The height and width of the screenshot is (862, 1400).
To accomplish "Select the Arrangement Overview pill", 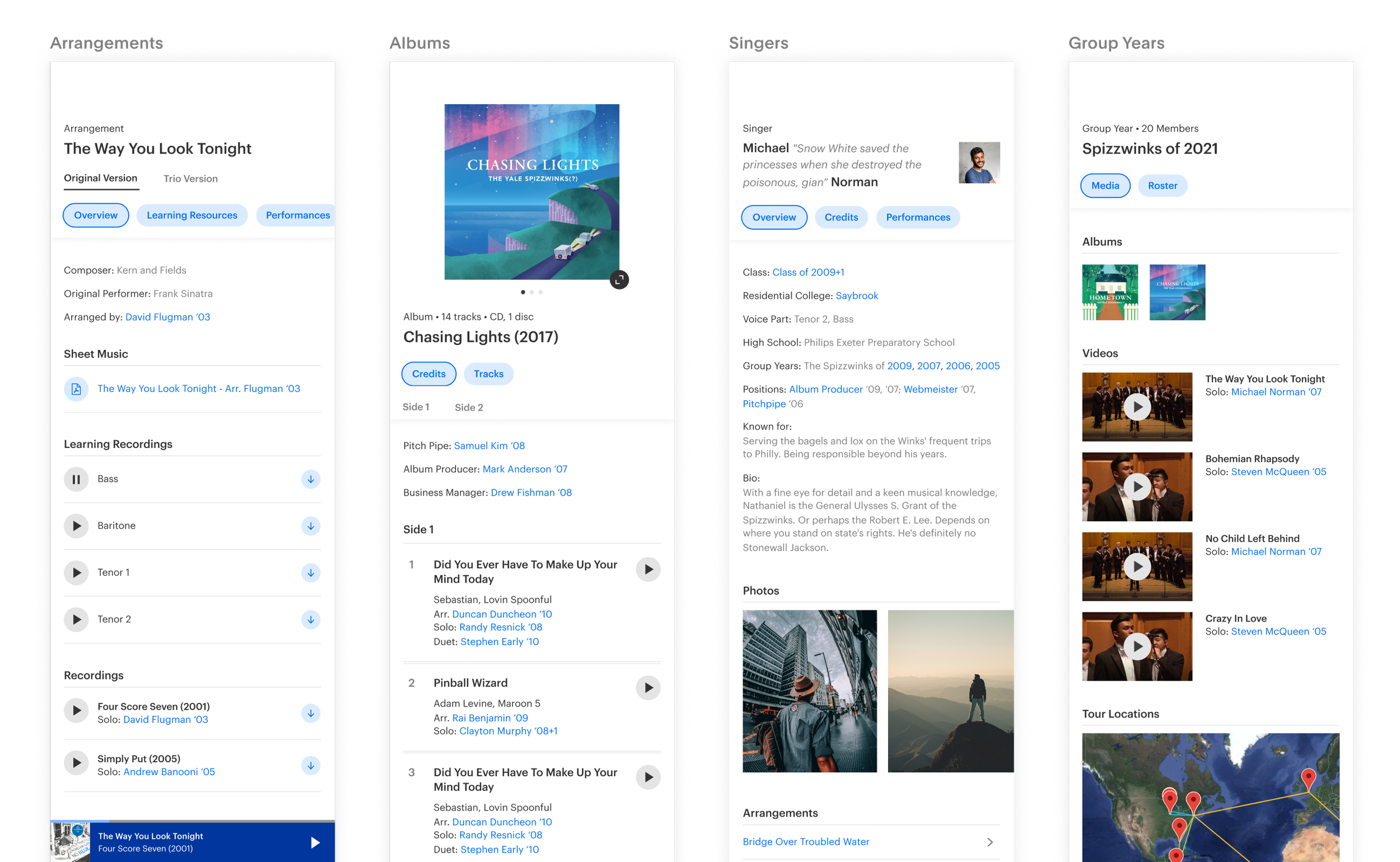I will [96, 216].
